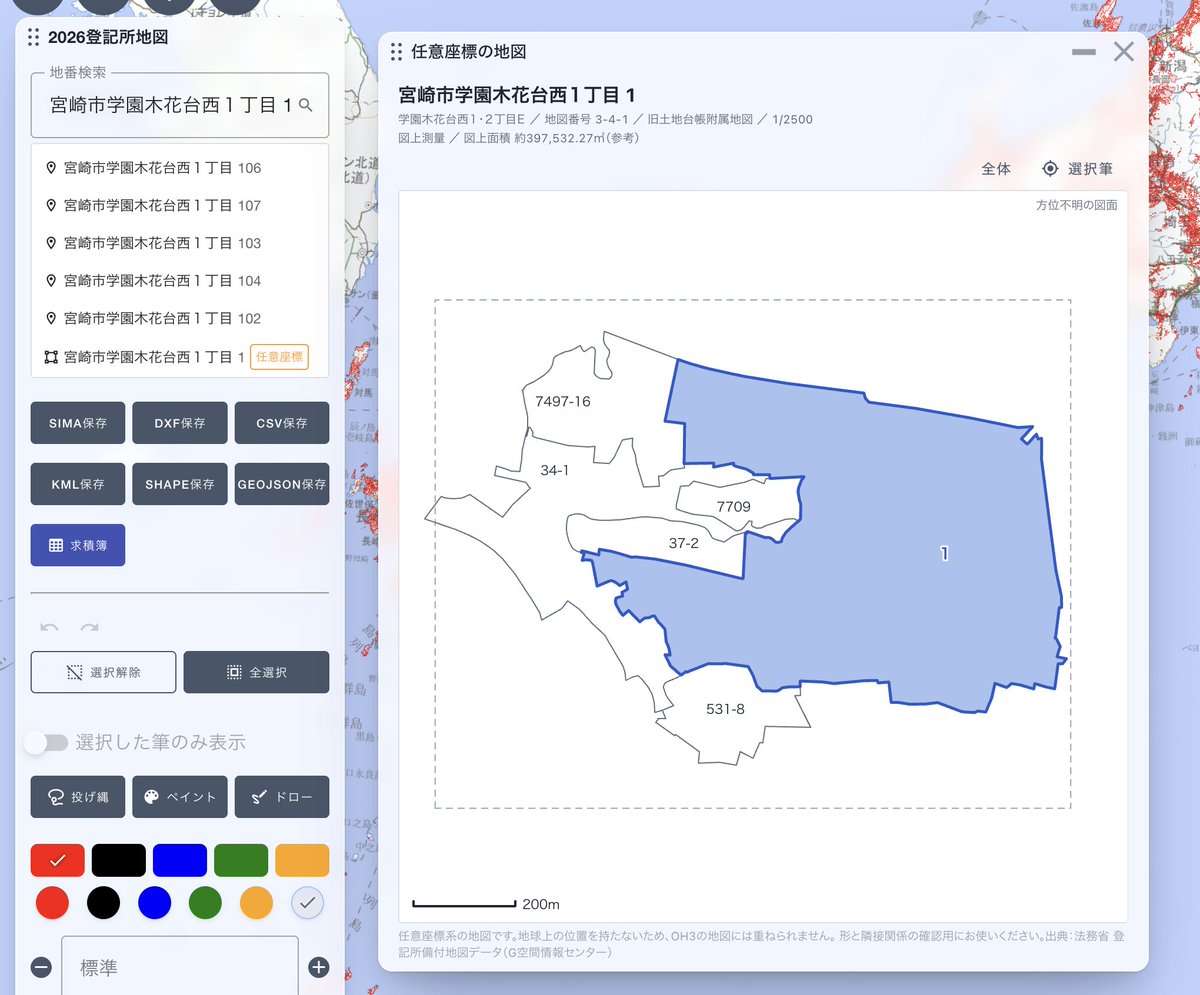Click the 地番検索 input field
1200x995 pixels.
180,105
